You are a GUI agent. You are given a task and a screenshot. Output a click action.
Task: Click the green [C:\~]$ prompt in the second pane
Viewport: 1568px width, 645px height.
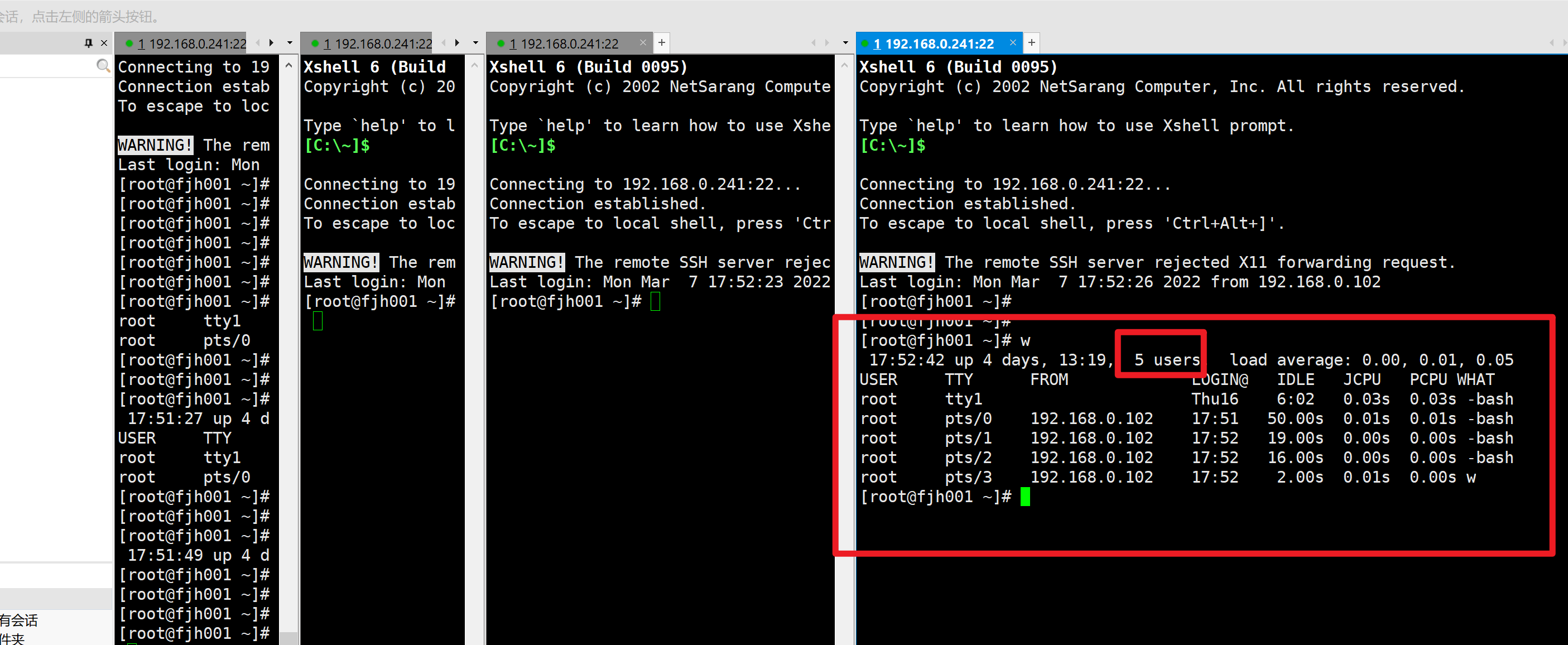point(336,146)
